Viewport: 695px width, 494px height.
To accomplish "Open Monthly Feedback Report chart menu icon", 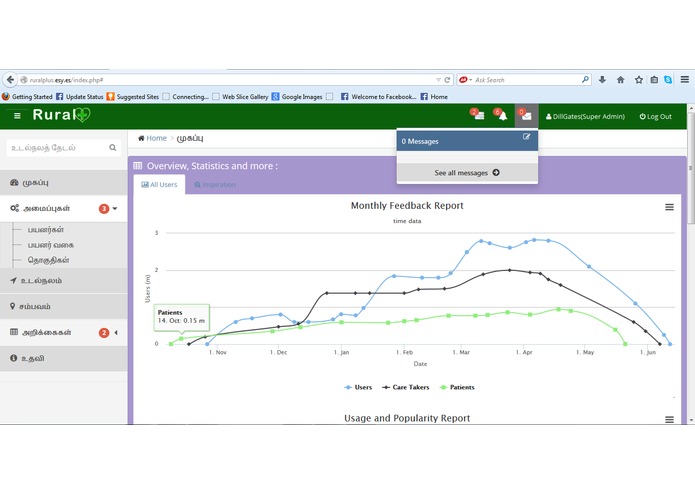I will 669,207.
